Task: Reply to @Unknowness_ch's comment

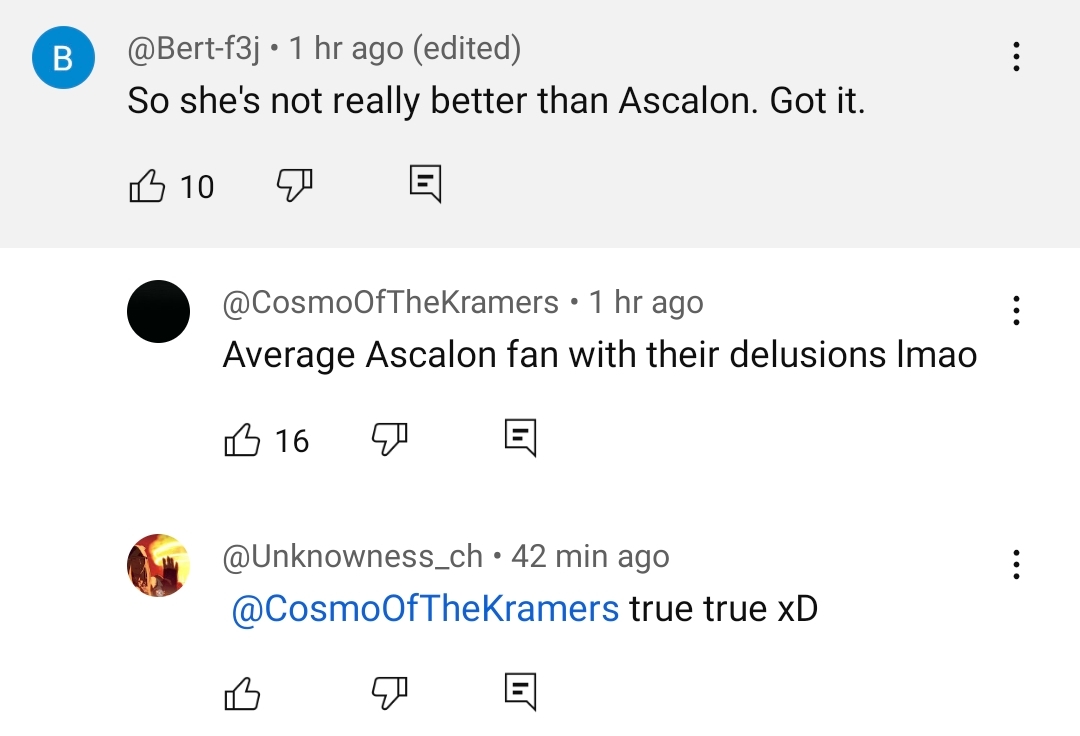Action: tap(520, 691)
